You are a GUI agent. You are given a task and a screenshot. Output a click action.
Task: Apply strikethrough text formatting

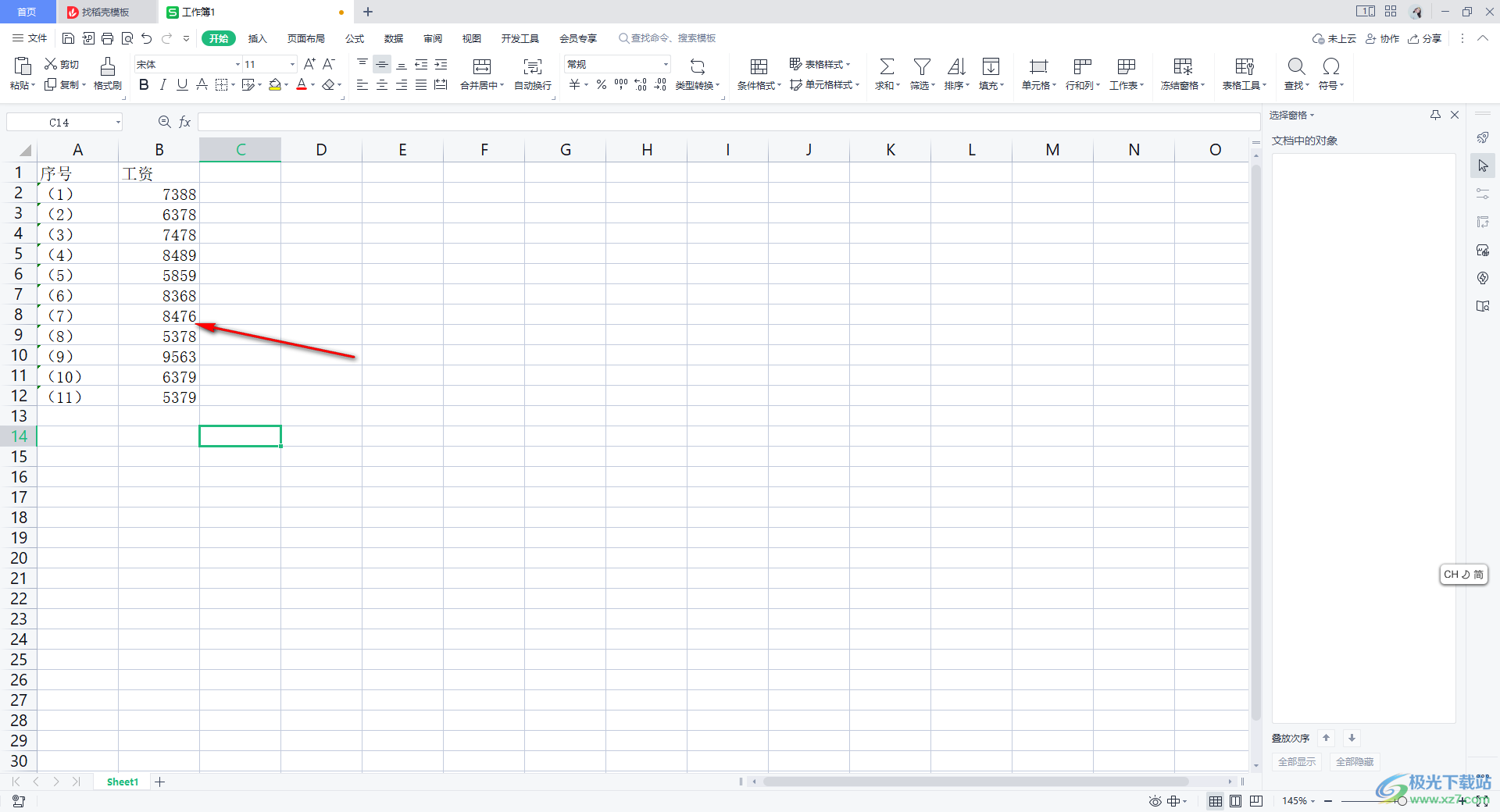point(202,84)
